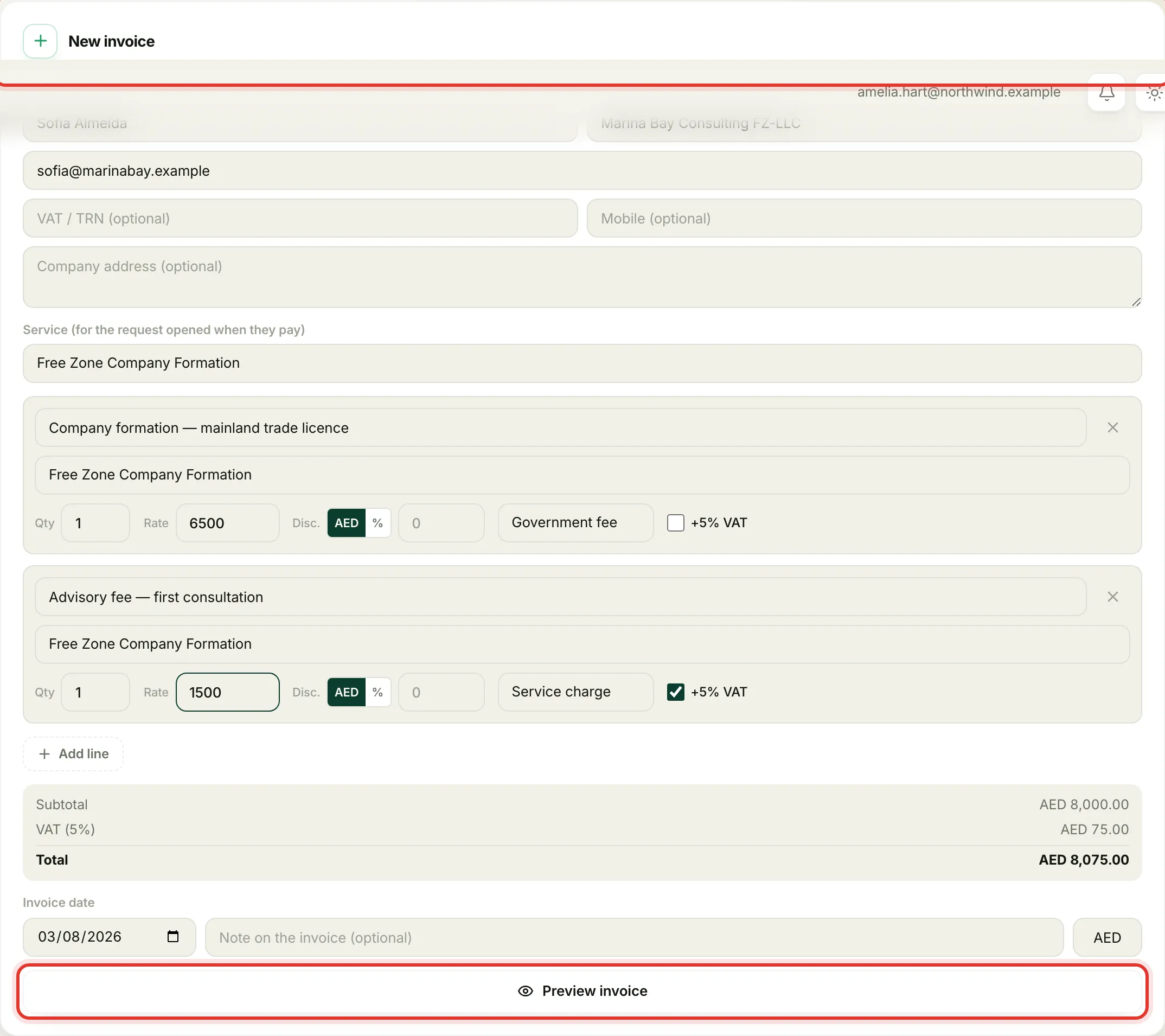This screenshot has height=1036, width=1165.
Task: Edit the Rate field showing 1500
Action: point(227,692)
